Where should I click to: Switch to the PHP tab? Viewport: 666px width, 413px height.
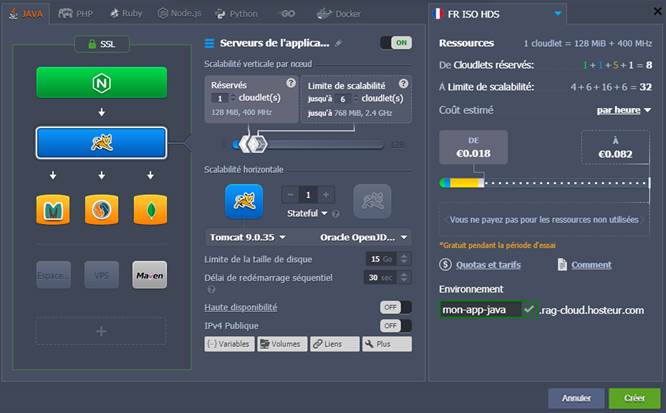(77, 14)
